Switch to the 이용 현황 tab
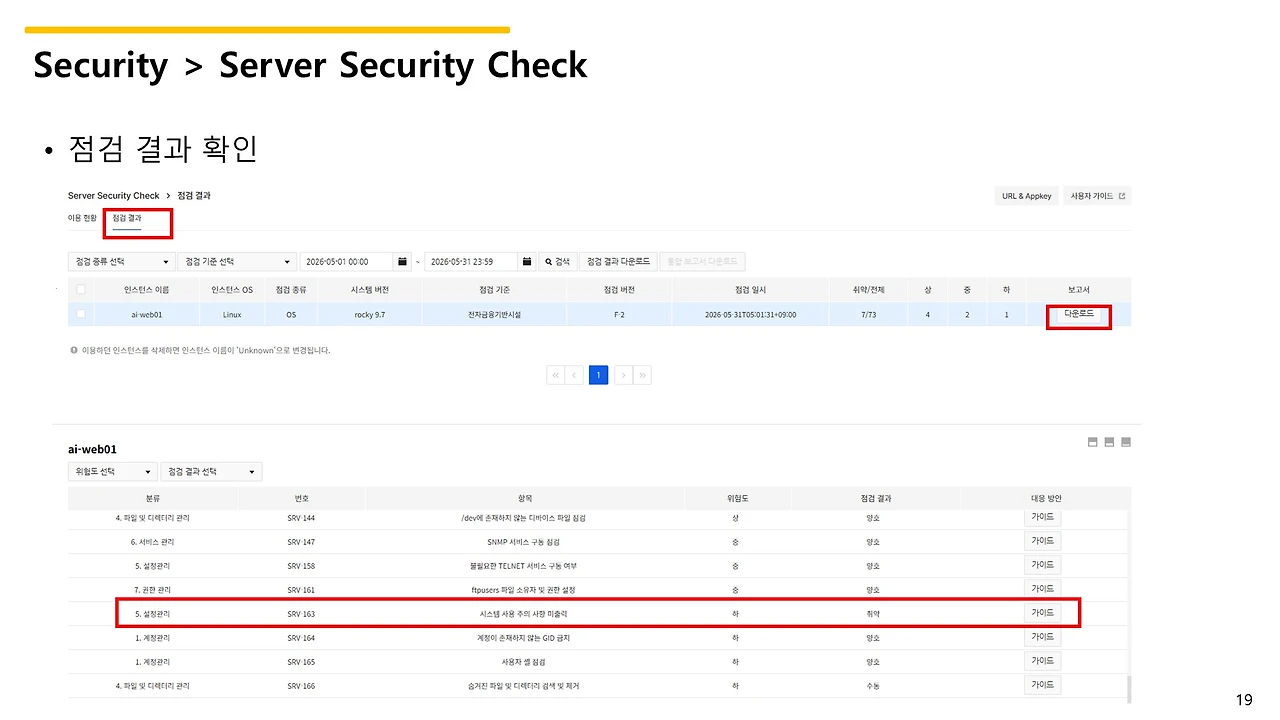 point(82,218)
